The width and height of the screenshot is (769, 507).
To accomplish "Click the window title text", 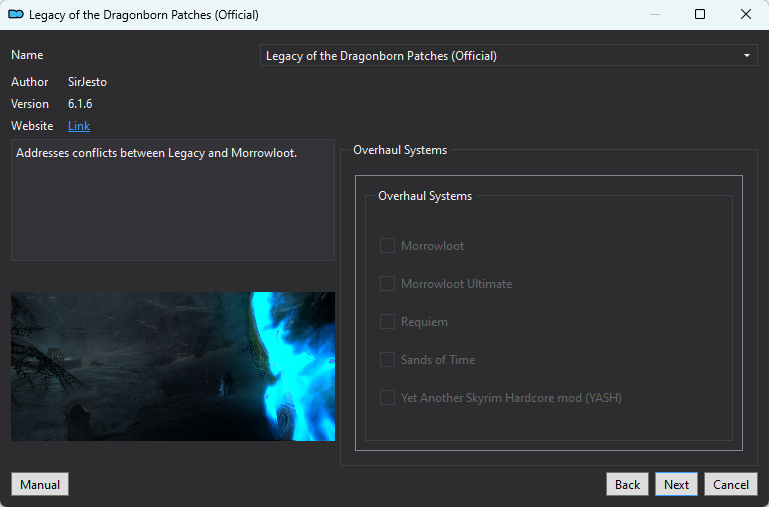I will click(x=144, y=15).
